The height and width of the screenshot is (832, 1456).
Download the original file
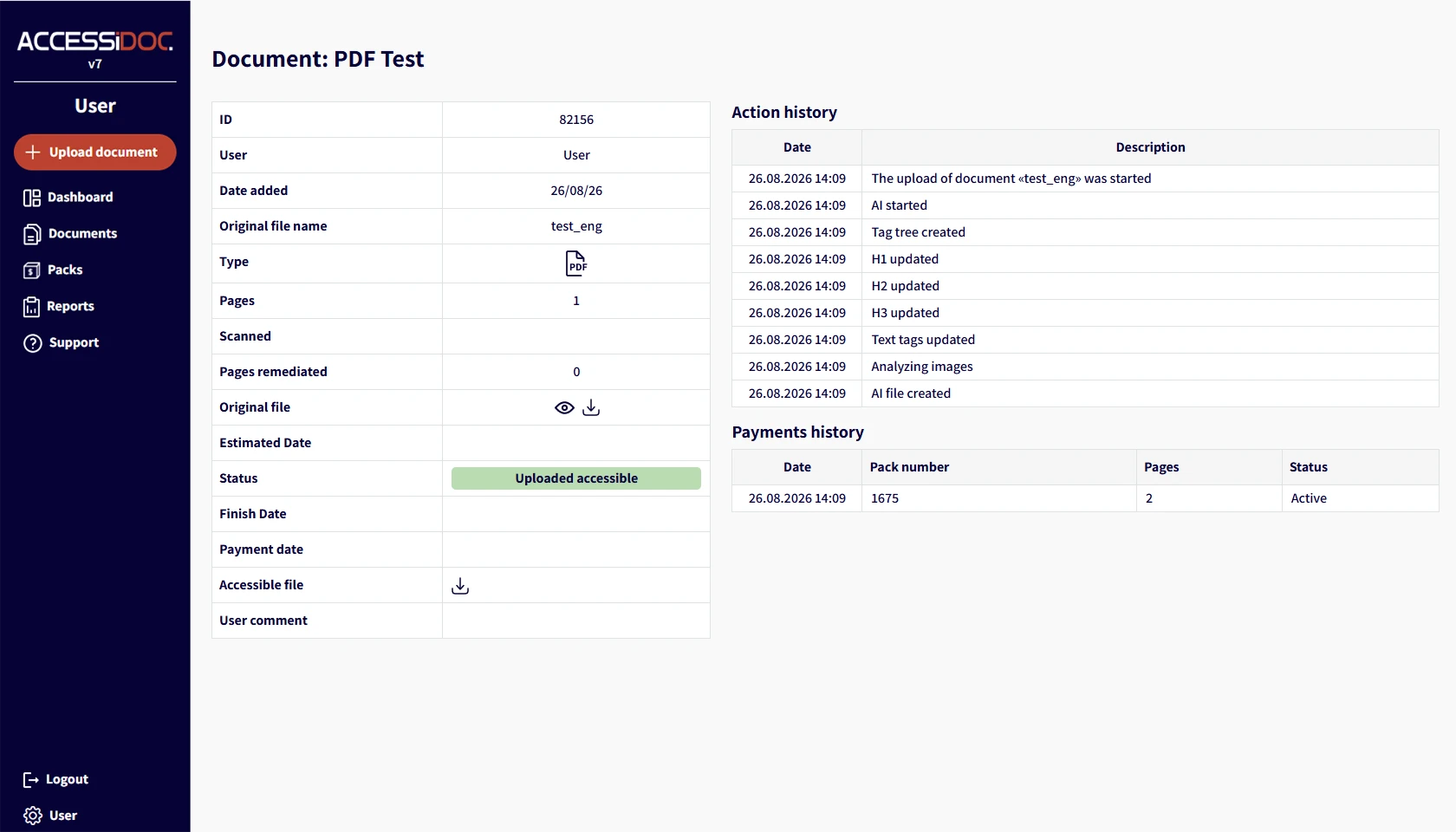click(x=591, y=407)
